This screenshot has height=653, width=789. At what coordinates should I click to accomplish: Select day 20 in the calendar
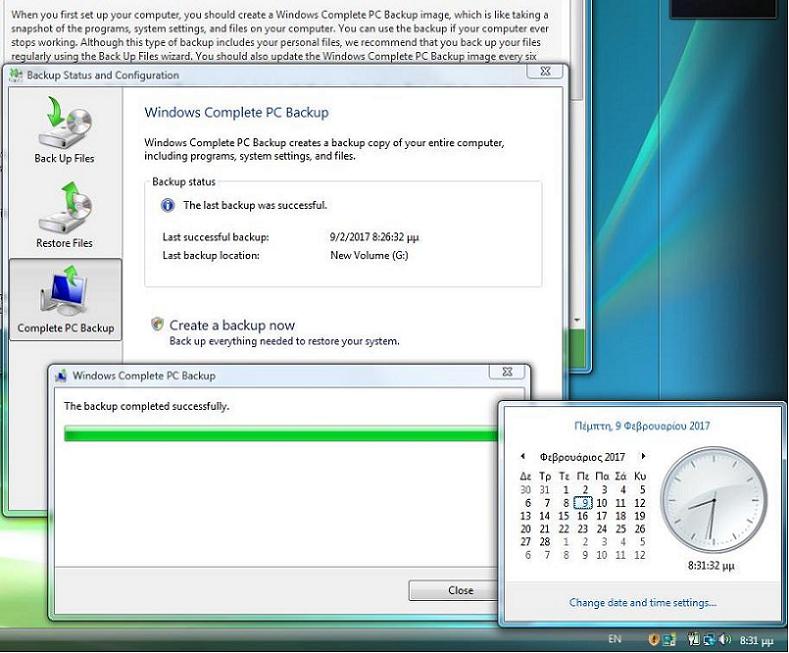click(525, 529)
